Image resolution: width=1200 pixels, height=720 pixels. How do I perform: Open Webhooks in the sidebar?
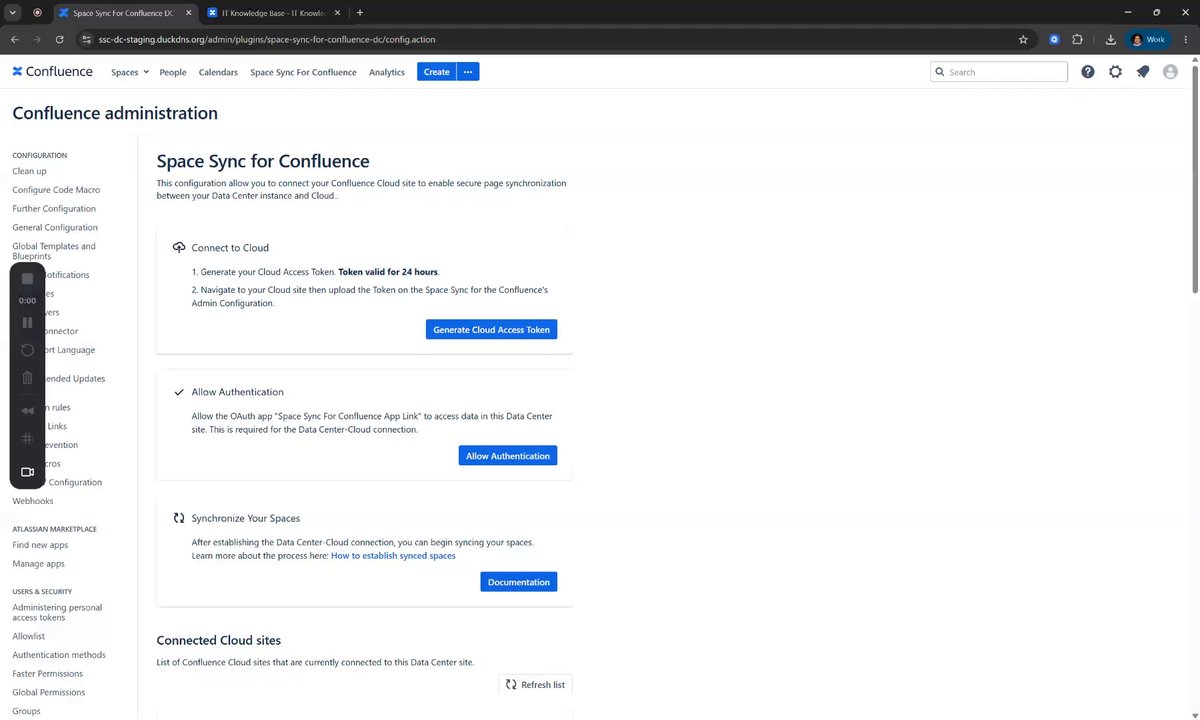point(33,501)
